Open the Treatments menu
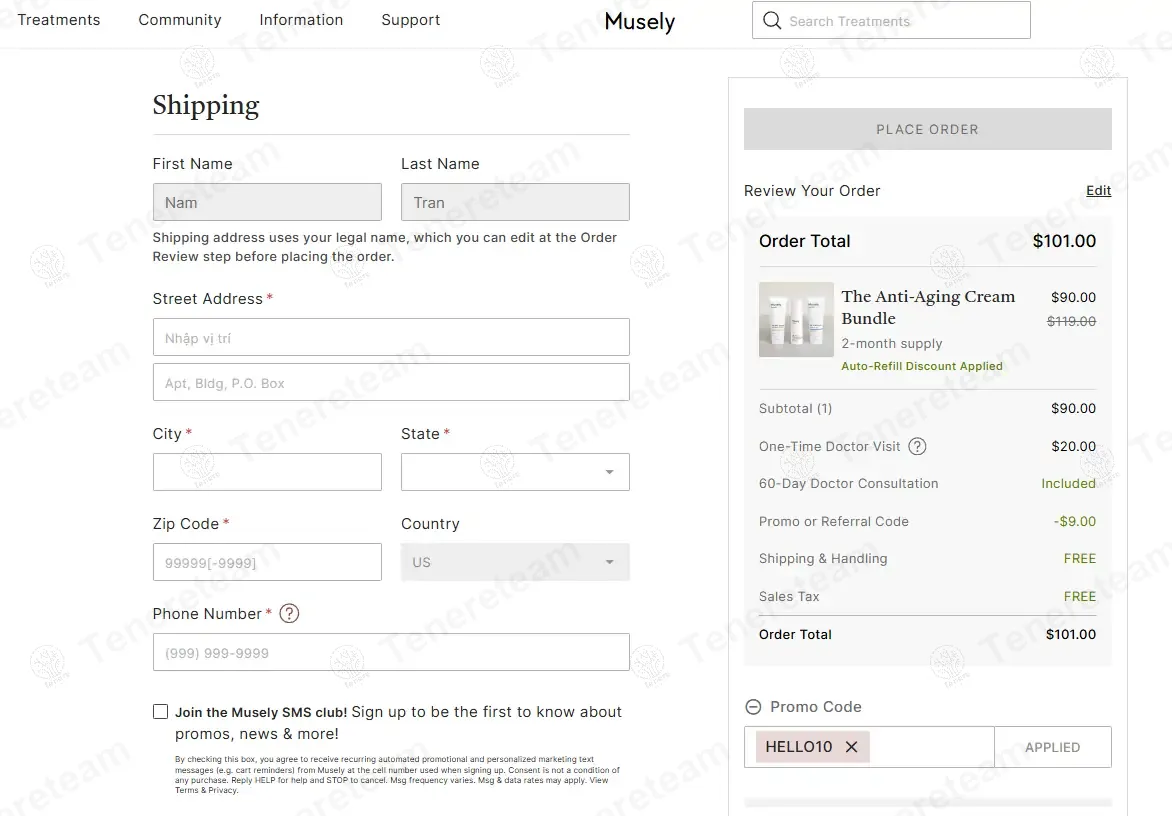The height and width of the screenshot is (816, 1172). (x=59, y=20)
